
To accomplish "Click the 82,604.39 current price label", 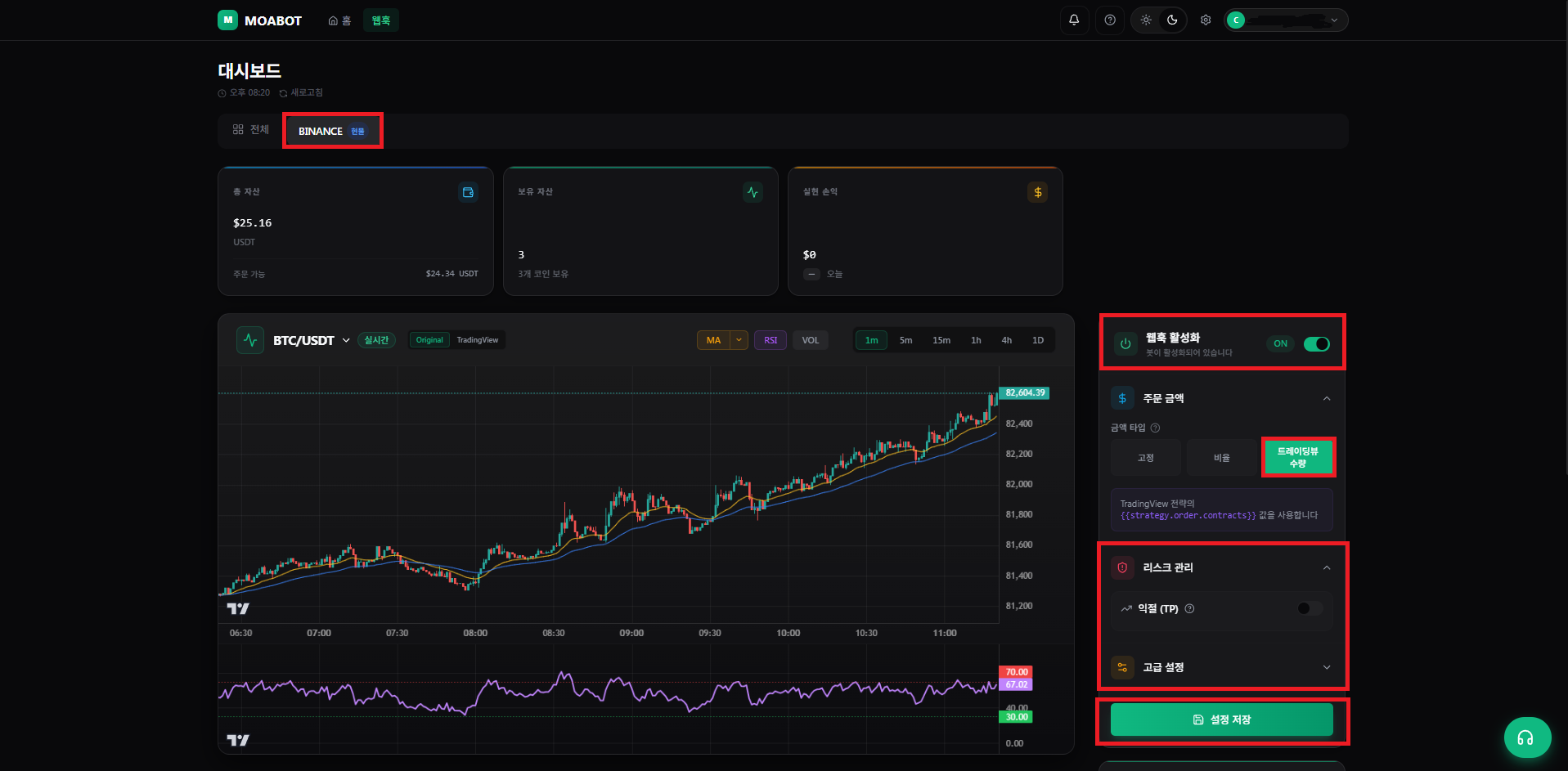I will 1024,393.
